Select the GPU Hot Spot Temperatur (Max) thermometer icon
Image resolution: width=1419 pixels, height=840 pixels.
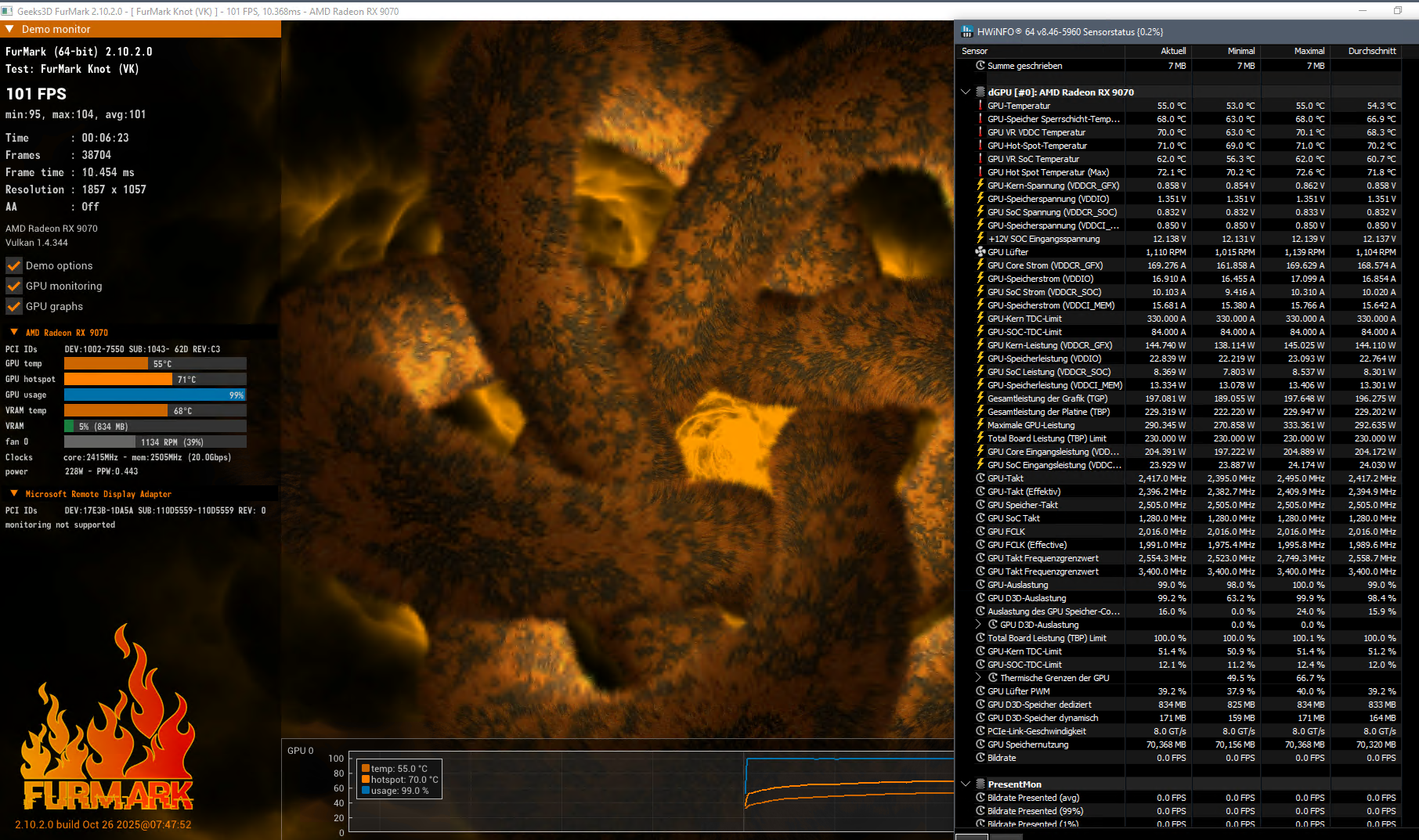[980, 172]
